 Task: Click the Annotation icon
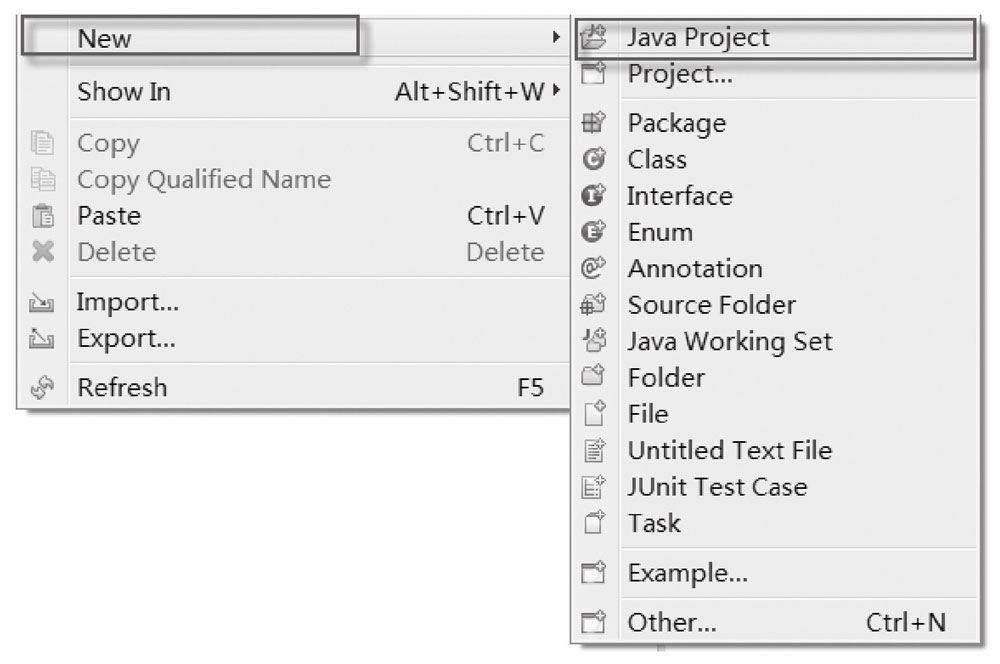pos(594,267)
